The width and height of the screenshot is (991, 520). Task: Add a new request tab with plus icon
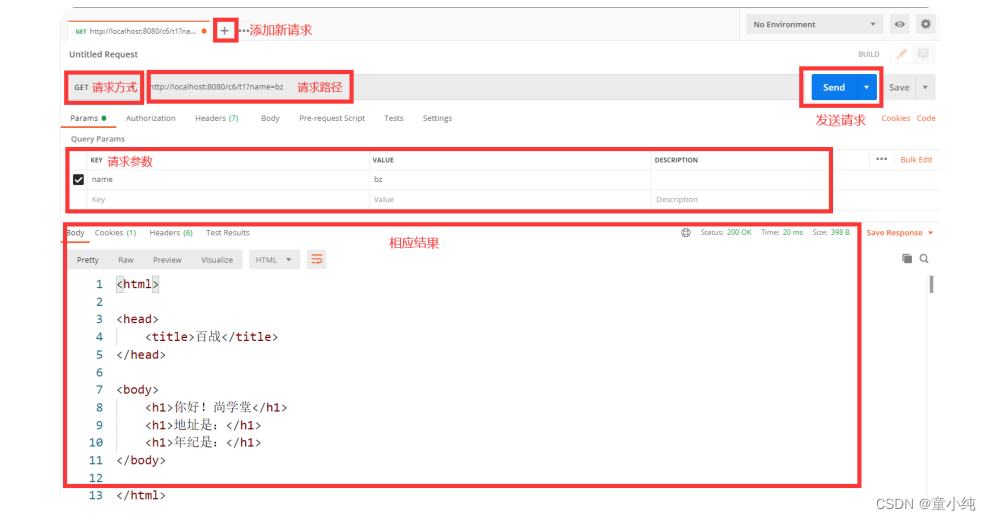(224, 30)
